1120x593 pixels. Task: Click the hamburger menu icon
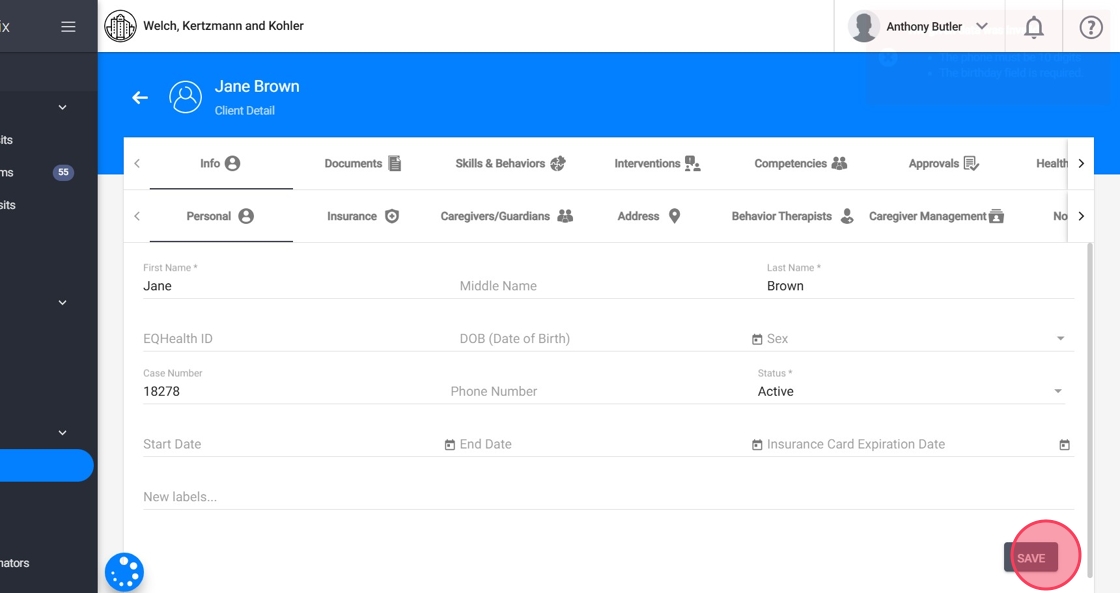[x=68, y=27]
